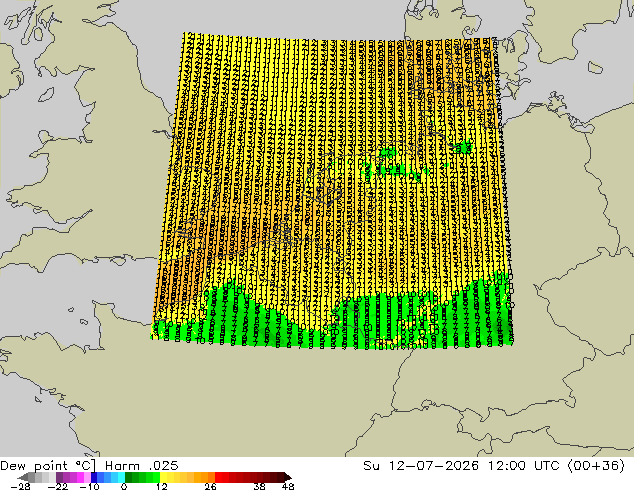Pick the cyan swatch just left of the 0 label
The width and height of the screenshot is (634, 490).
pyautogui.click(x=121, y=477)
